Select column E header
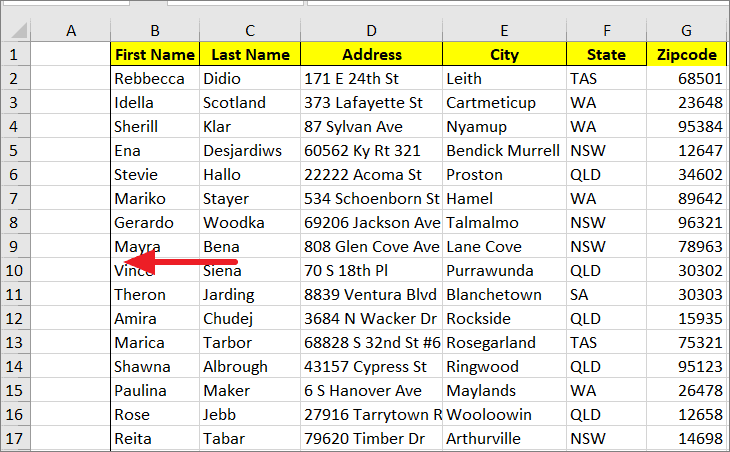730x452 pixels. 504,31
